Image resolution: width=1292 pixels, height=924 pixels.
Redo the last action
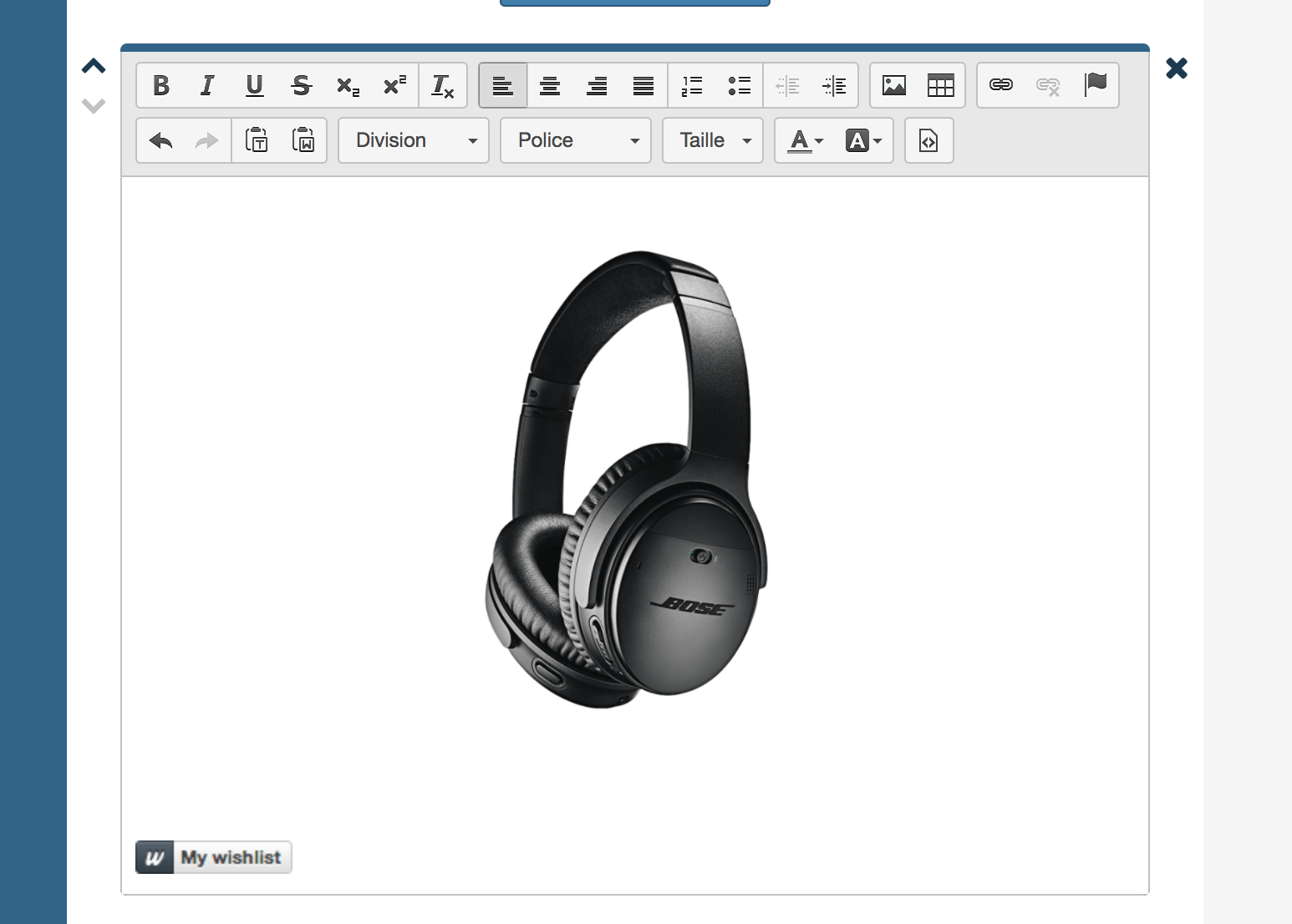207,140
